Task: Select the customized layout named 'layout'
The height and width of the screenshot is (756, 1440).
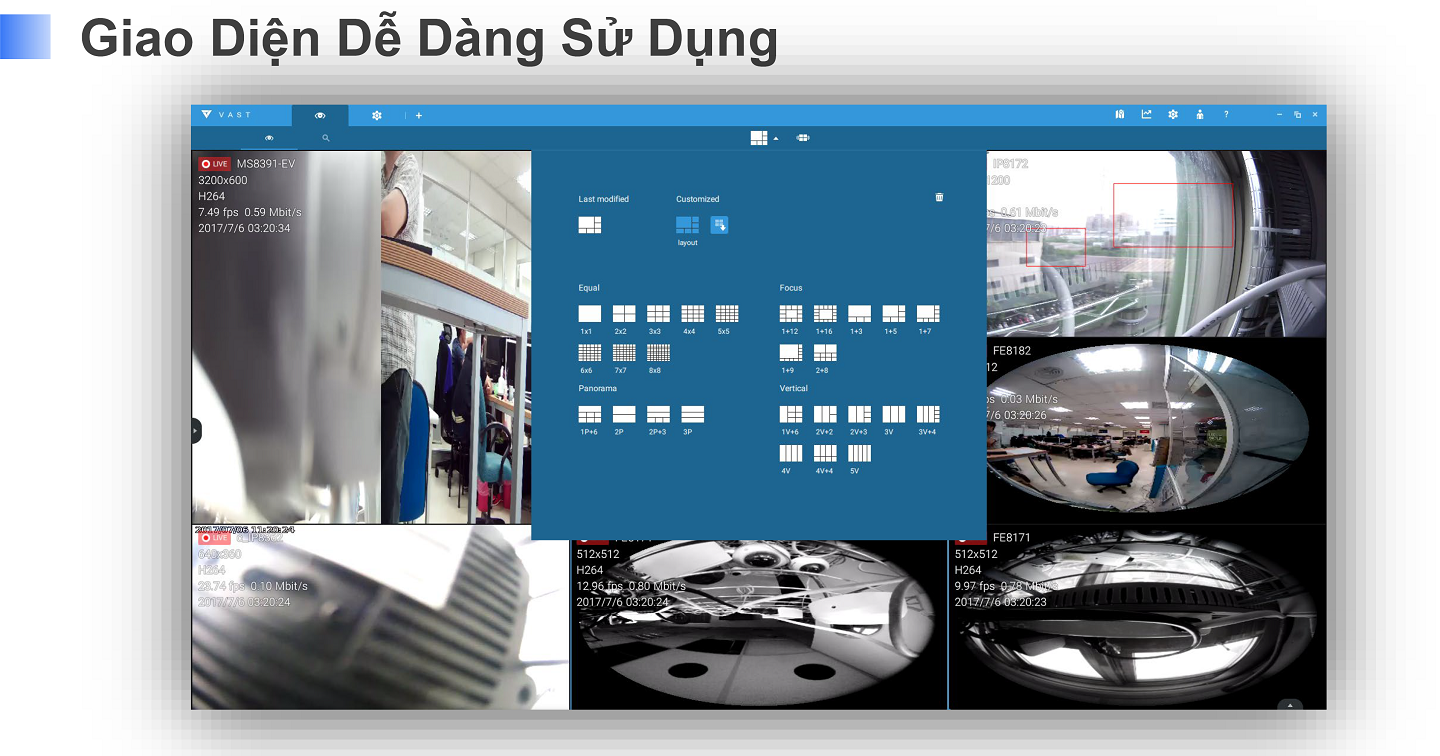Action: click(687, 225)
